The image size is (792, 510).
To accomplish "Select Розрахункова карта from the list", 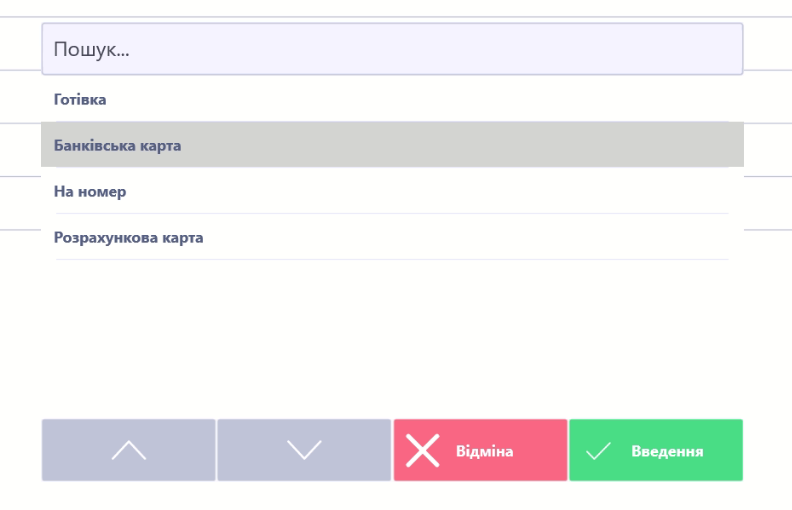I will coord(128,238).
